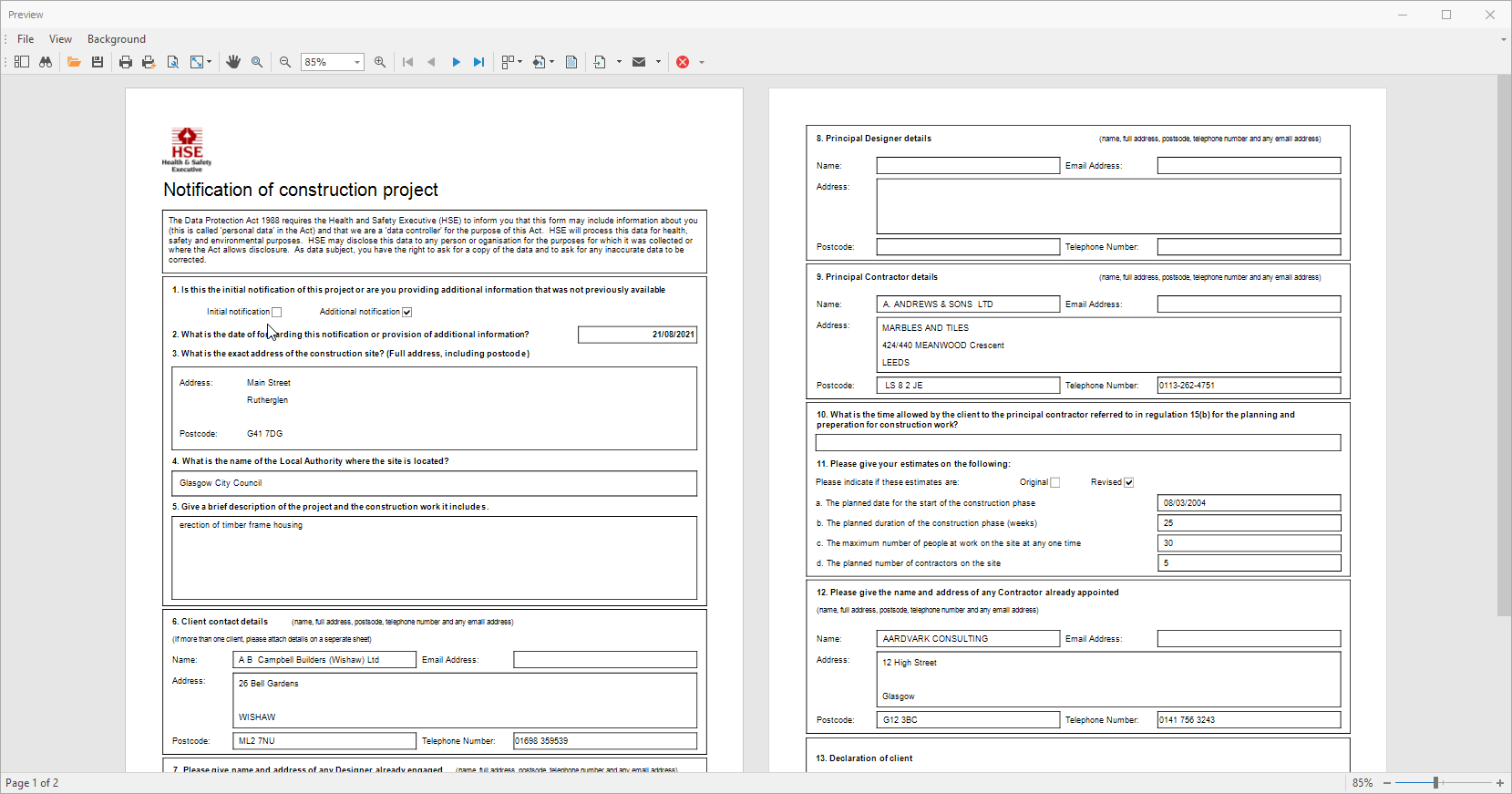Untick the Additional notification checkbox
This screenshot has height=794, width=1512.
point(407,312)
